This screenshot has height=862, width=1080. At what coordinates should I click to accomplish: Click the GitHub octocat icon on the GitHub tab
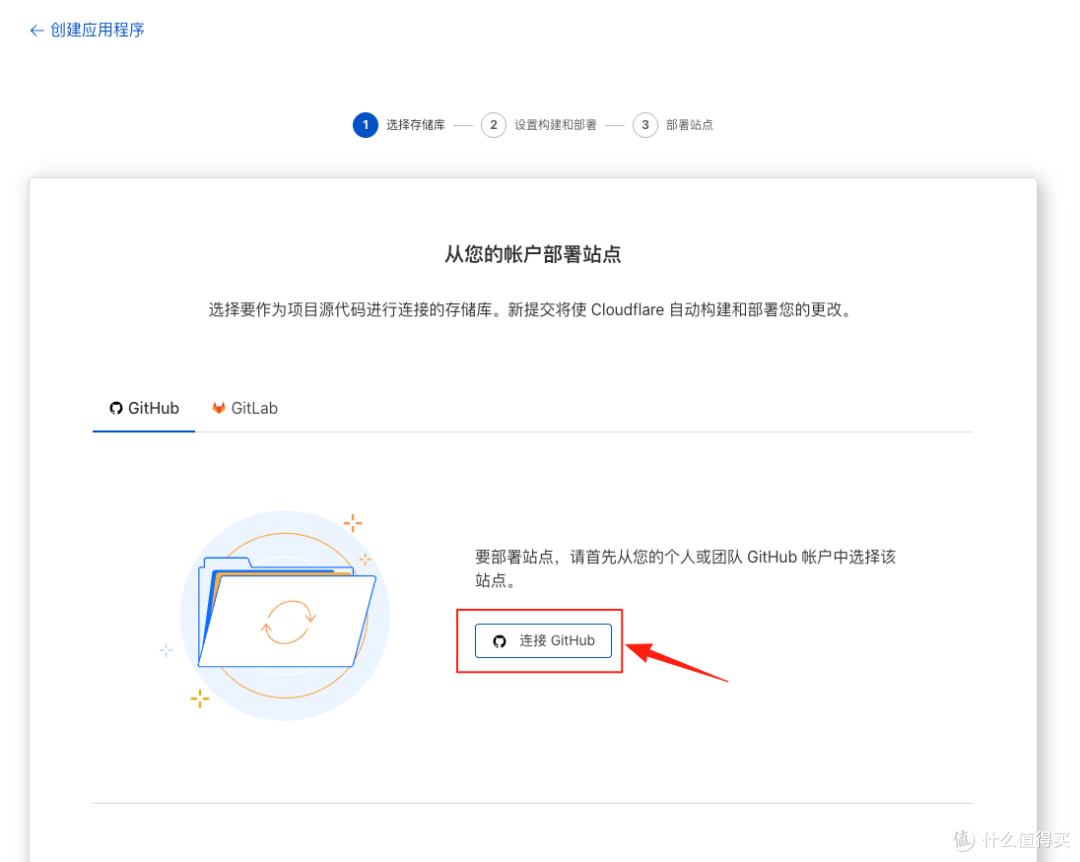(x=115, y=407)
